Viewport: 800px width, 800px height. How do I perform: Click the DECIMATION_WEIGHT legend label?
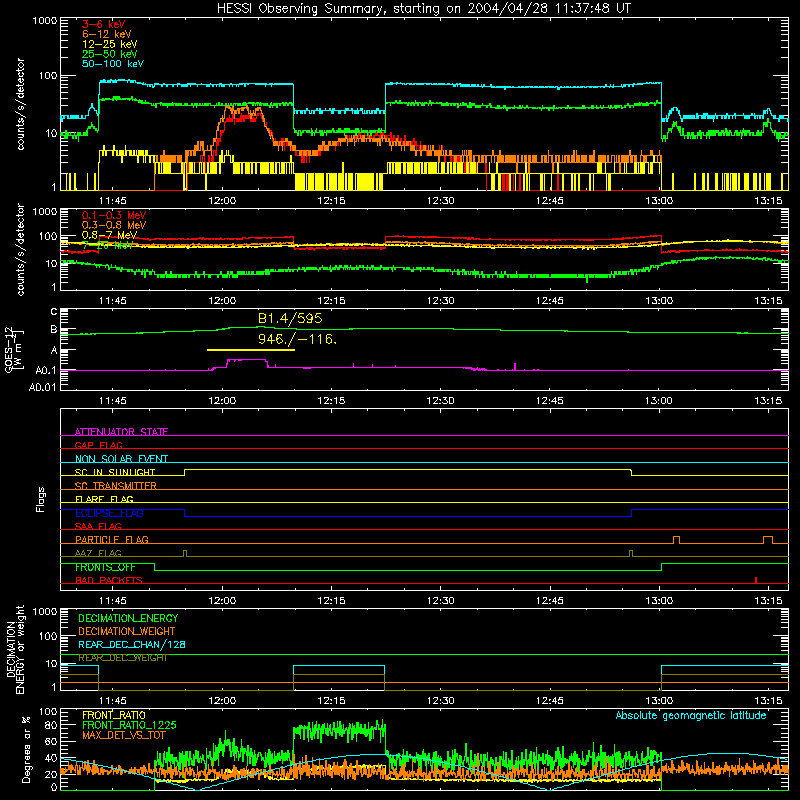[127, 631]
